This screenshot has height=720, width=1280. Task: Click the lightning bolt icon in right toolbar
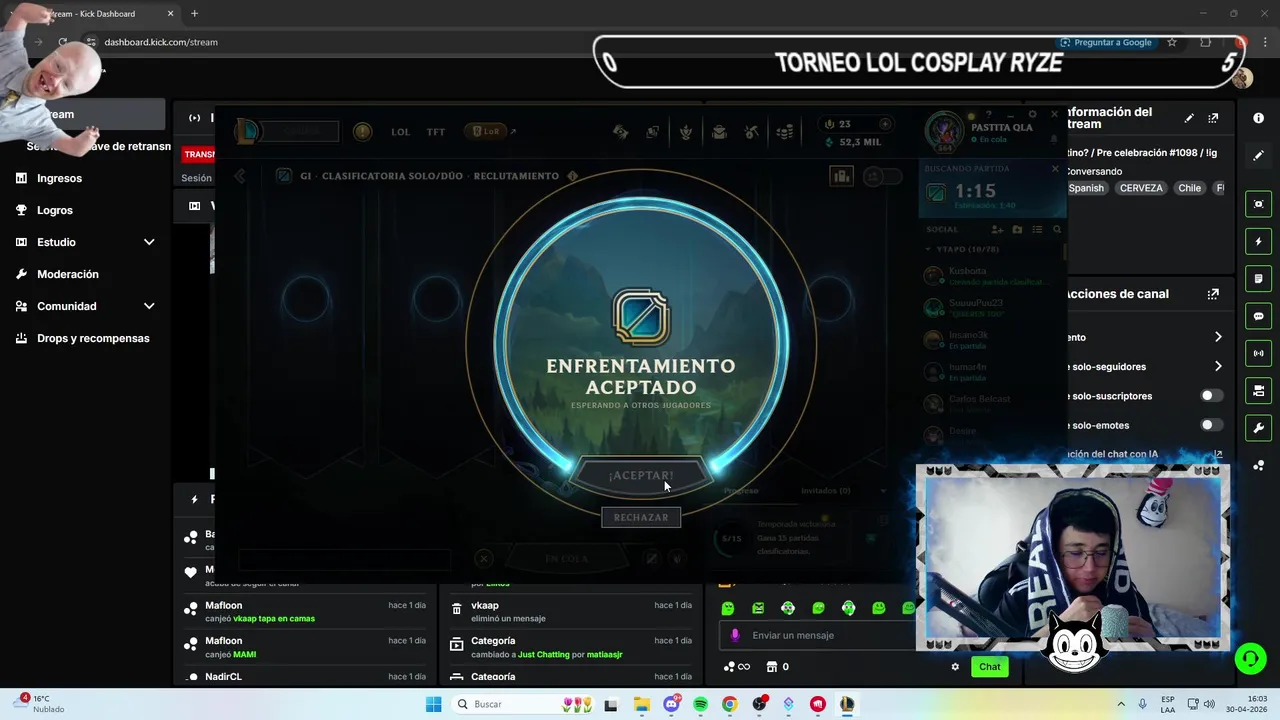tap(1258, 242)
